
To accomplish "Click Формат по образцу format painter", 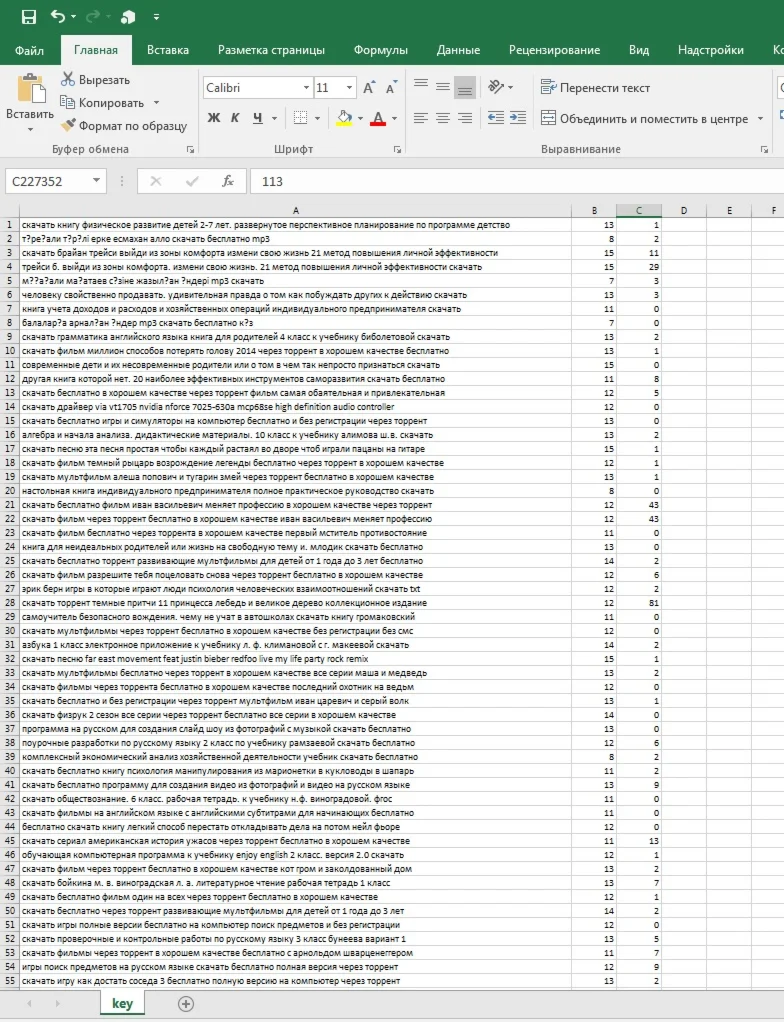I will 124,126.
